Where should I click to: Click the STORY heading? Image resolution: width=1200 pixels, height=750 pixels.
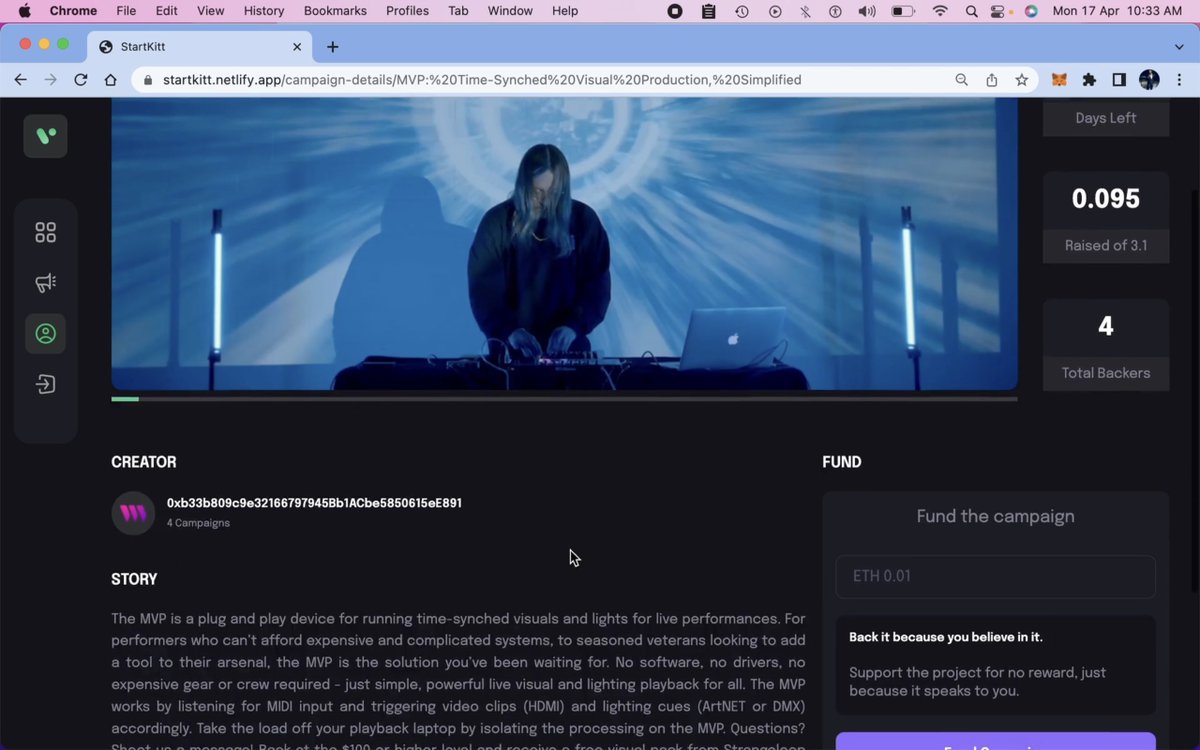tap(134, 579)
